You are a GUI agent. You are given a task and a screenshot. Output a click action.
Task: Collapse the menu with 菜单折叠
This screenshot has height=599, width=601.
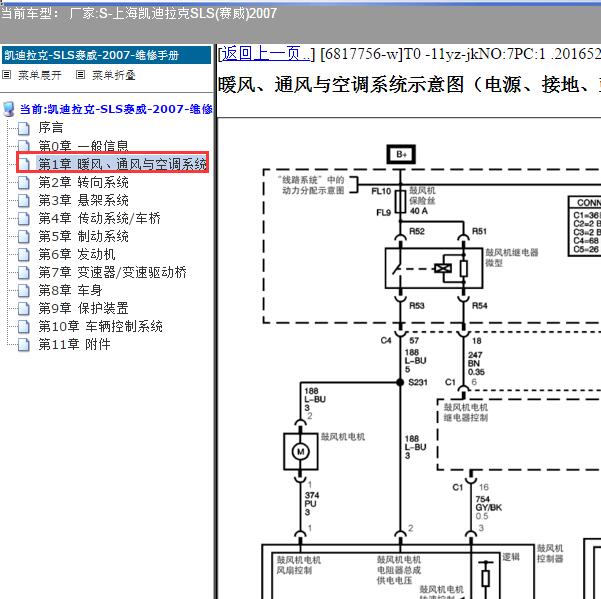pyautogui.click(x=114, y=75)
